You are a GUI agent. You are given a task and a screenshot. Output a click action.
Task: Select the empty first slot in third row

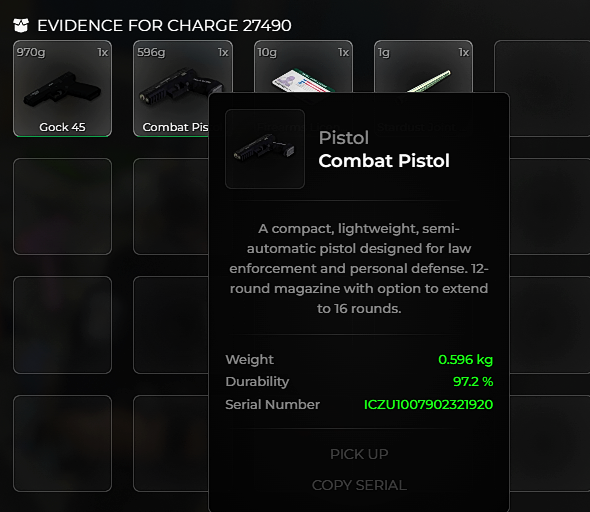(62, 325)
